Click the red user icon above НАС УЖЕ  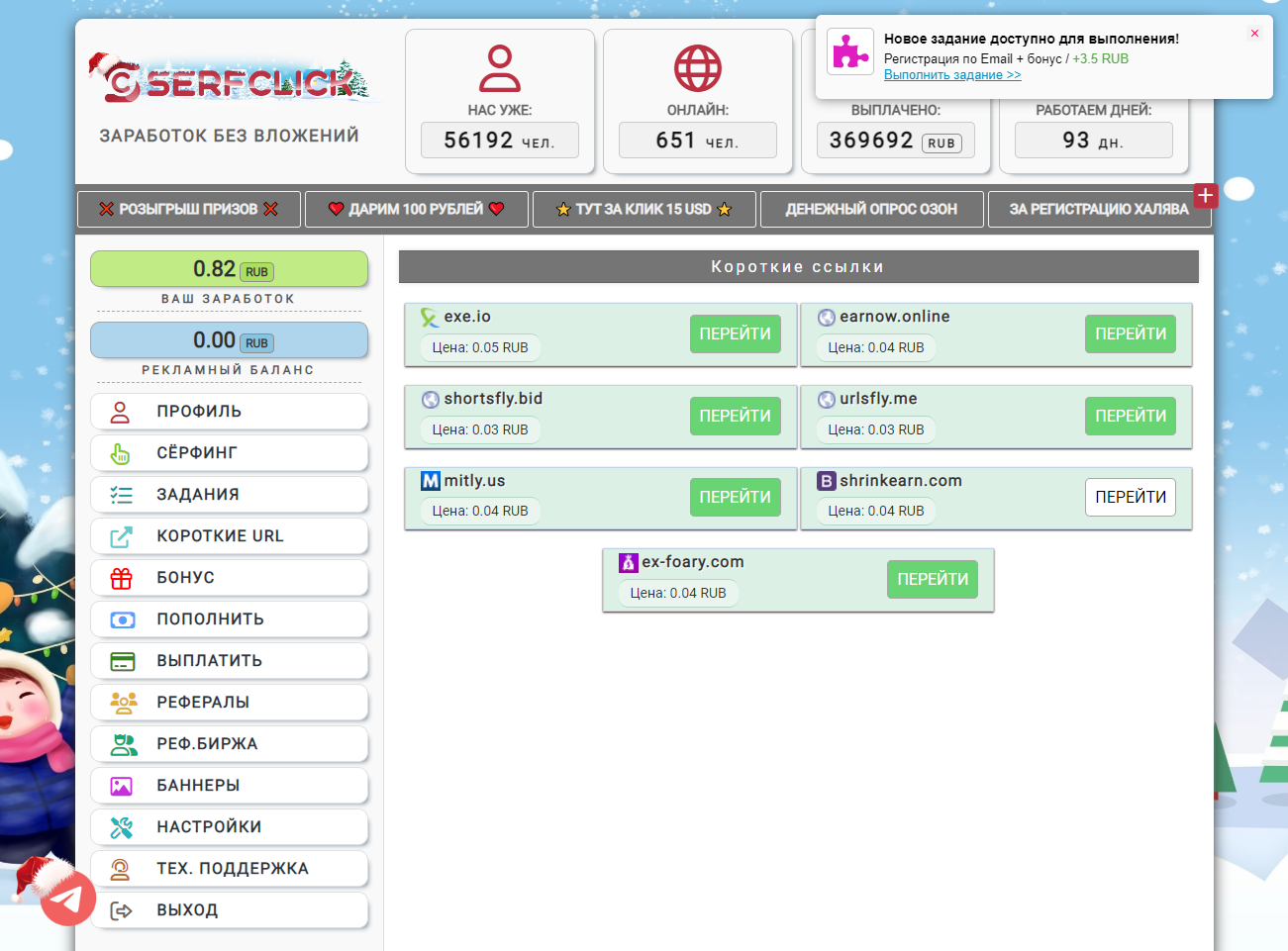500,68
